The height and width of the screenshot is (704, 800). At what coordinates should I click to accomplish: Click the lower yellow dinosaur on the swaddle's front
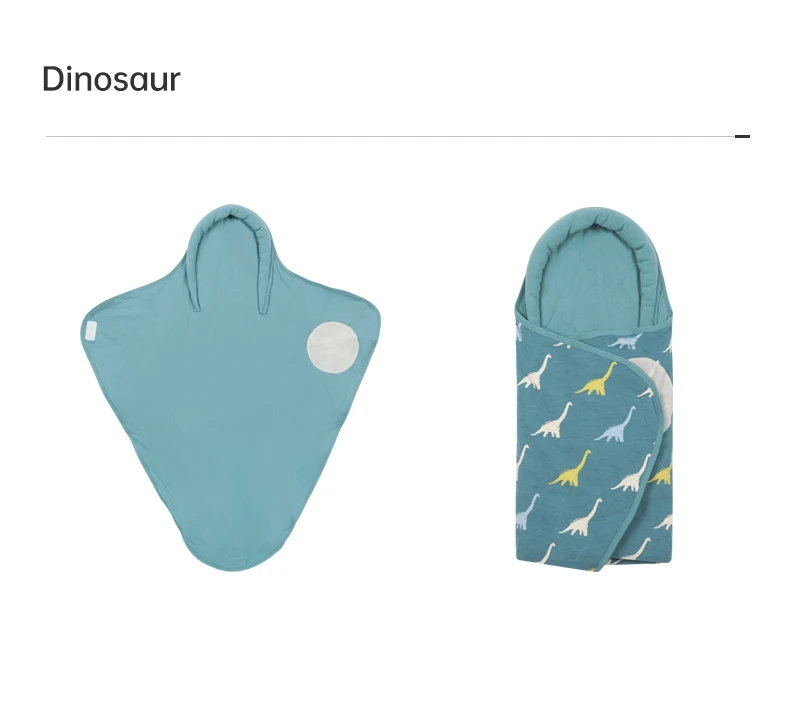[x=570, y=468]
